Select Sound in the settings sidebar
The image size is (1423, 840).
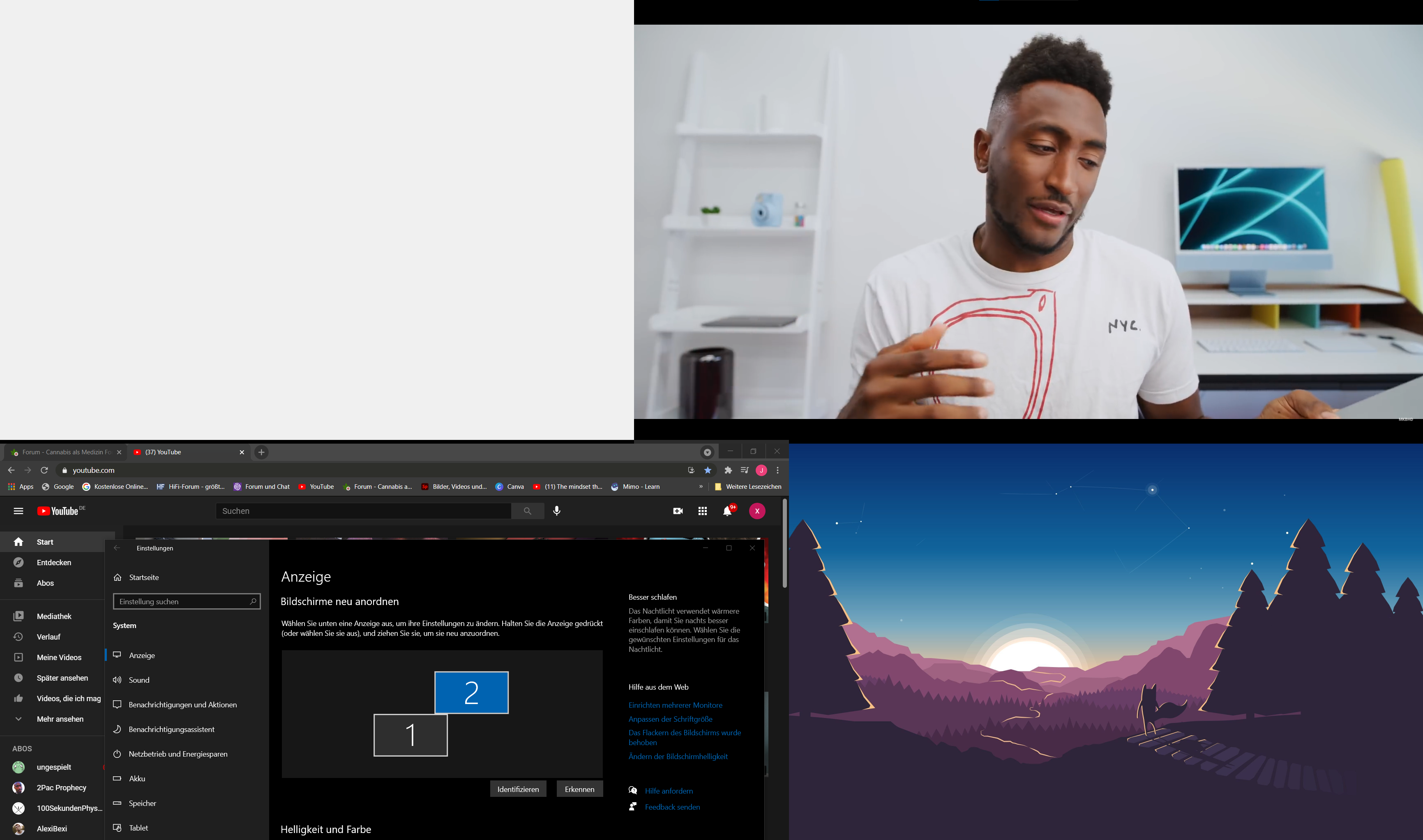[x=139, y=680]
